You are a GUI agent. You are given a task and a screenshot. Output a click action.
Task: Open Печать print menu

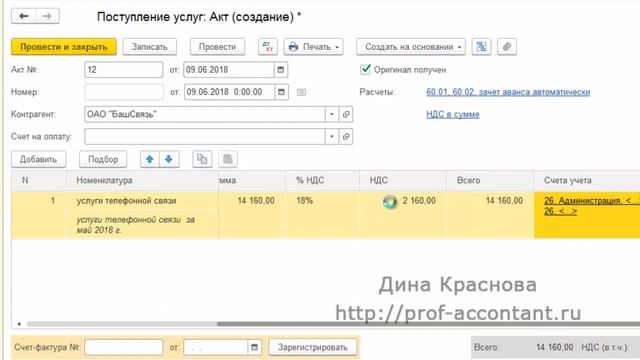click(313, 47)
